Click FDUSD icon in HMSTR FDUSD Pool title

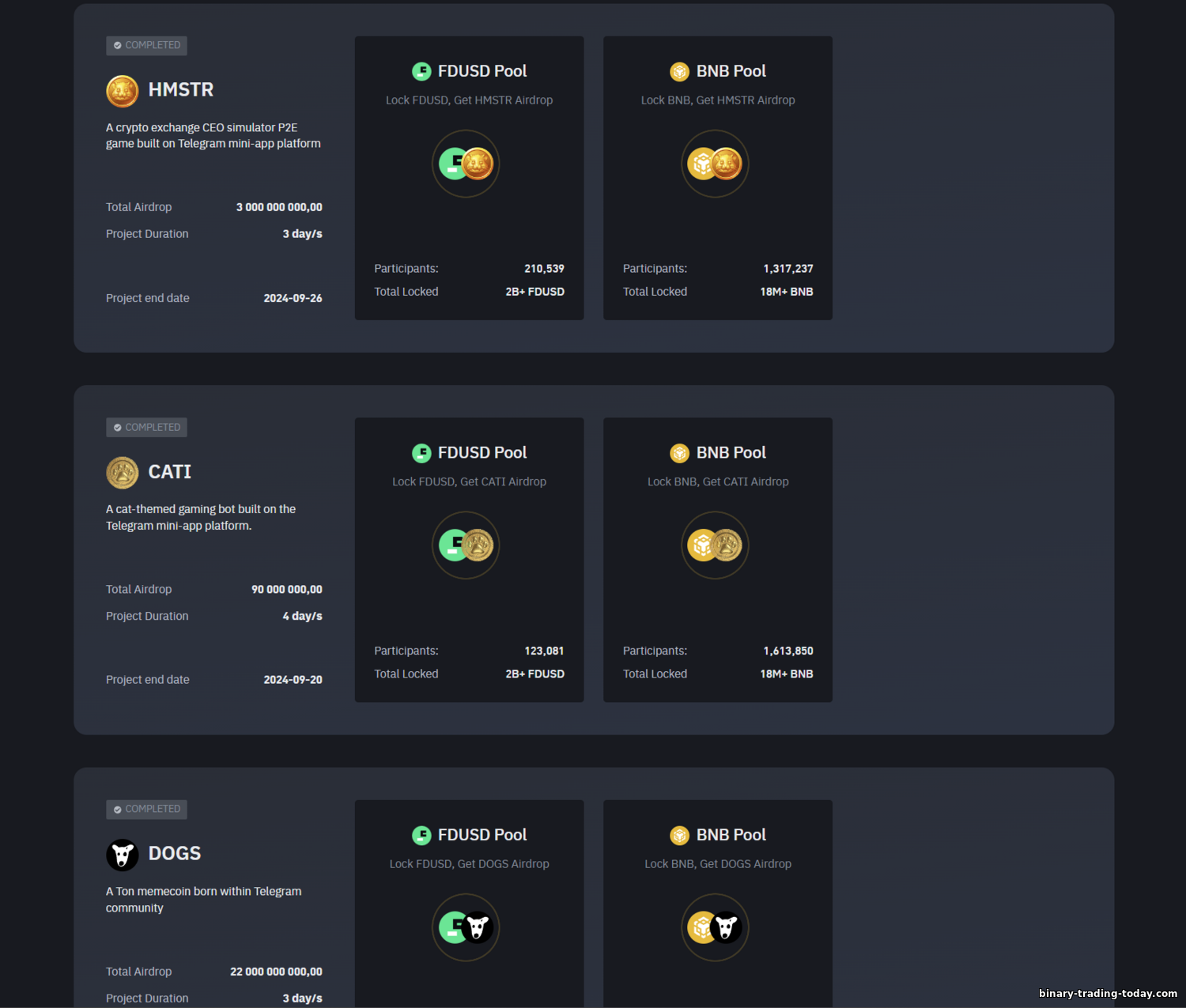point(421,71)
